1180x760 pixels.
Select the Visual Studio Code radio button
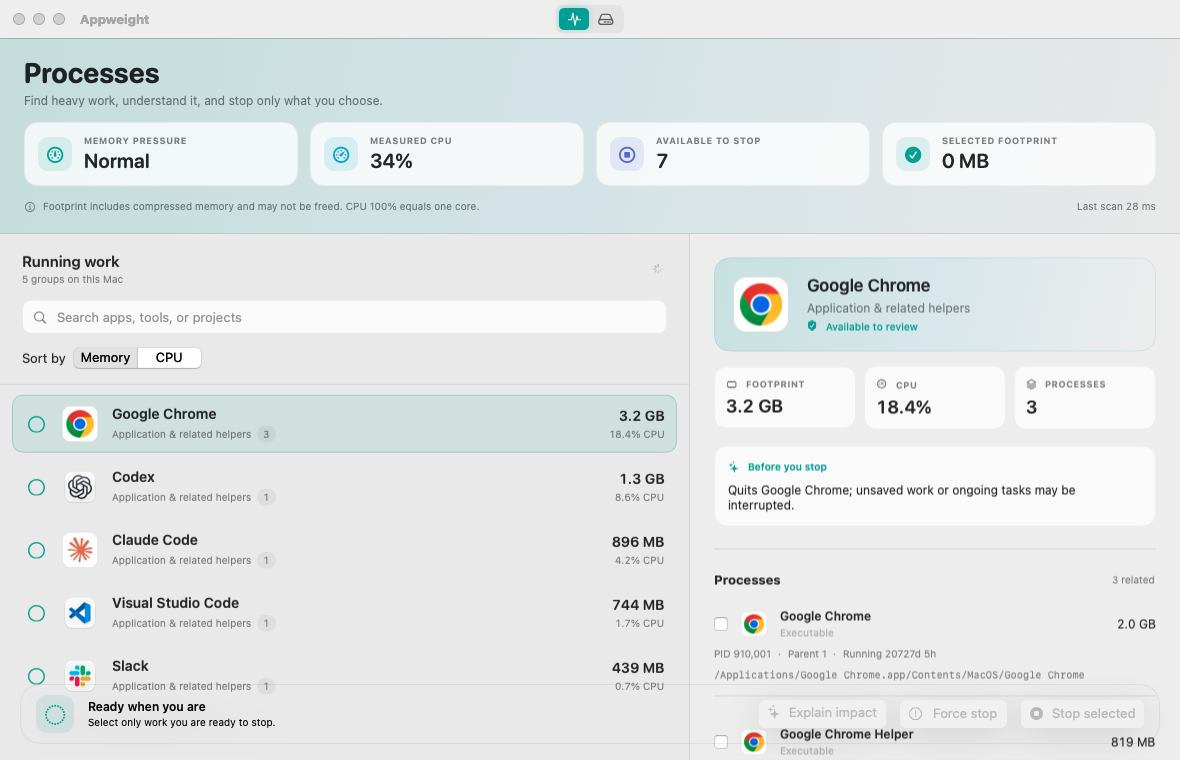36,613
